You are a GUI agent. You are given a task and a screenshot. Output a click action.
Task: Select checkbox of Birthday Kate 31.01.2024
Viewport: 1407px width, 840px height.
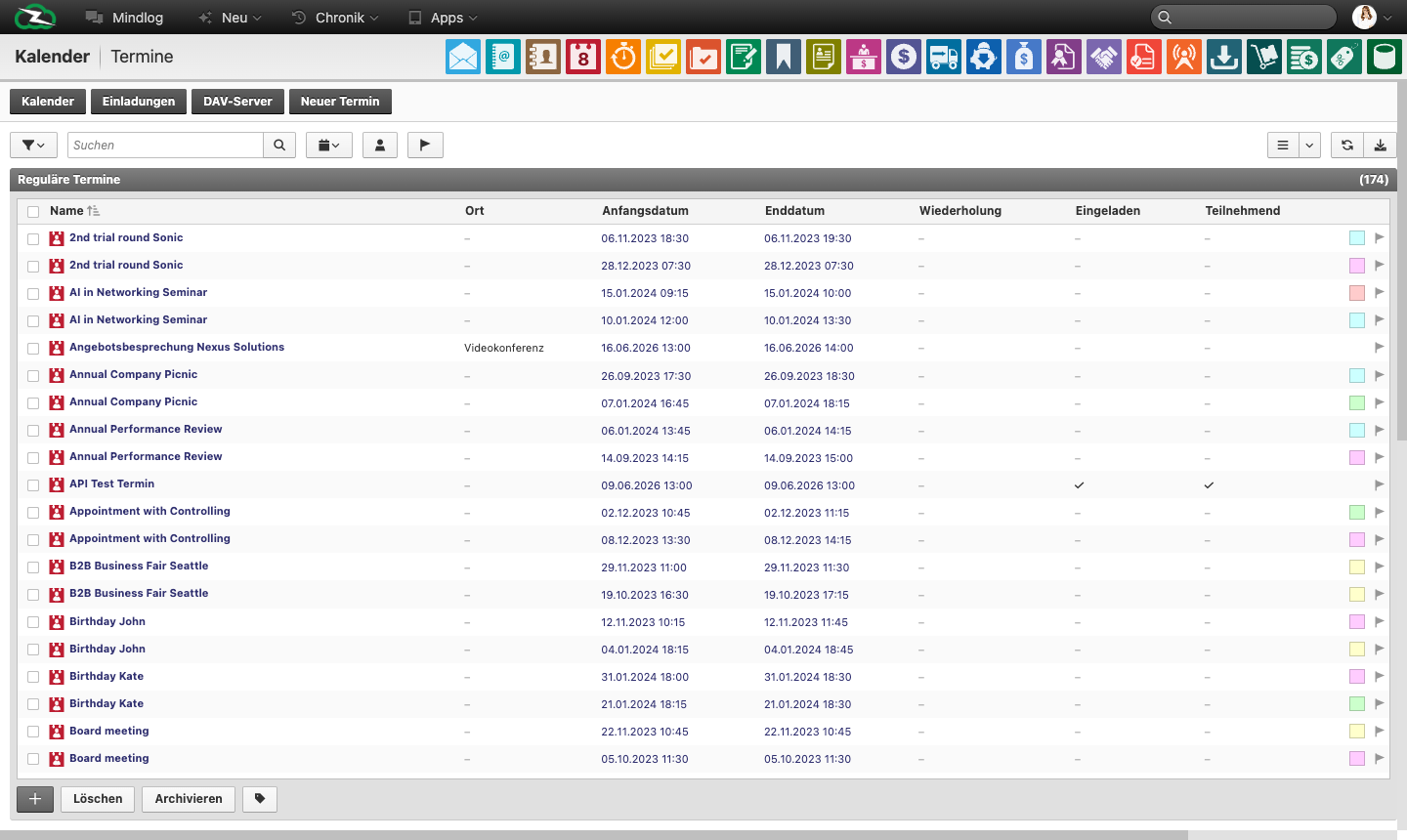[x=33, y=676]
